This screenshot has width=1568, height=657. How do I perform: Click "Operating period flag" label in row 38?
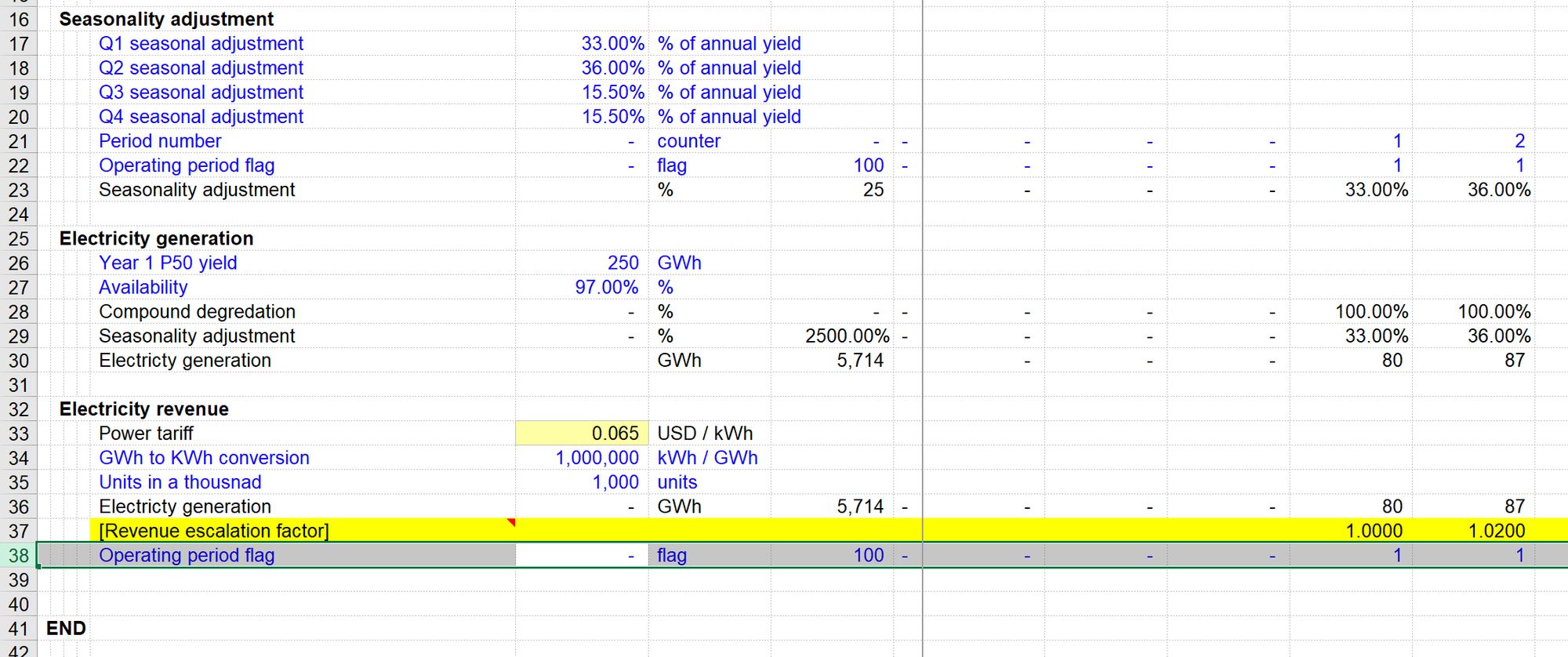187,555
